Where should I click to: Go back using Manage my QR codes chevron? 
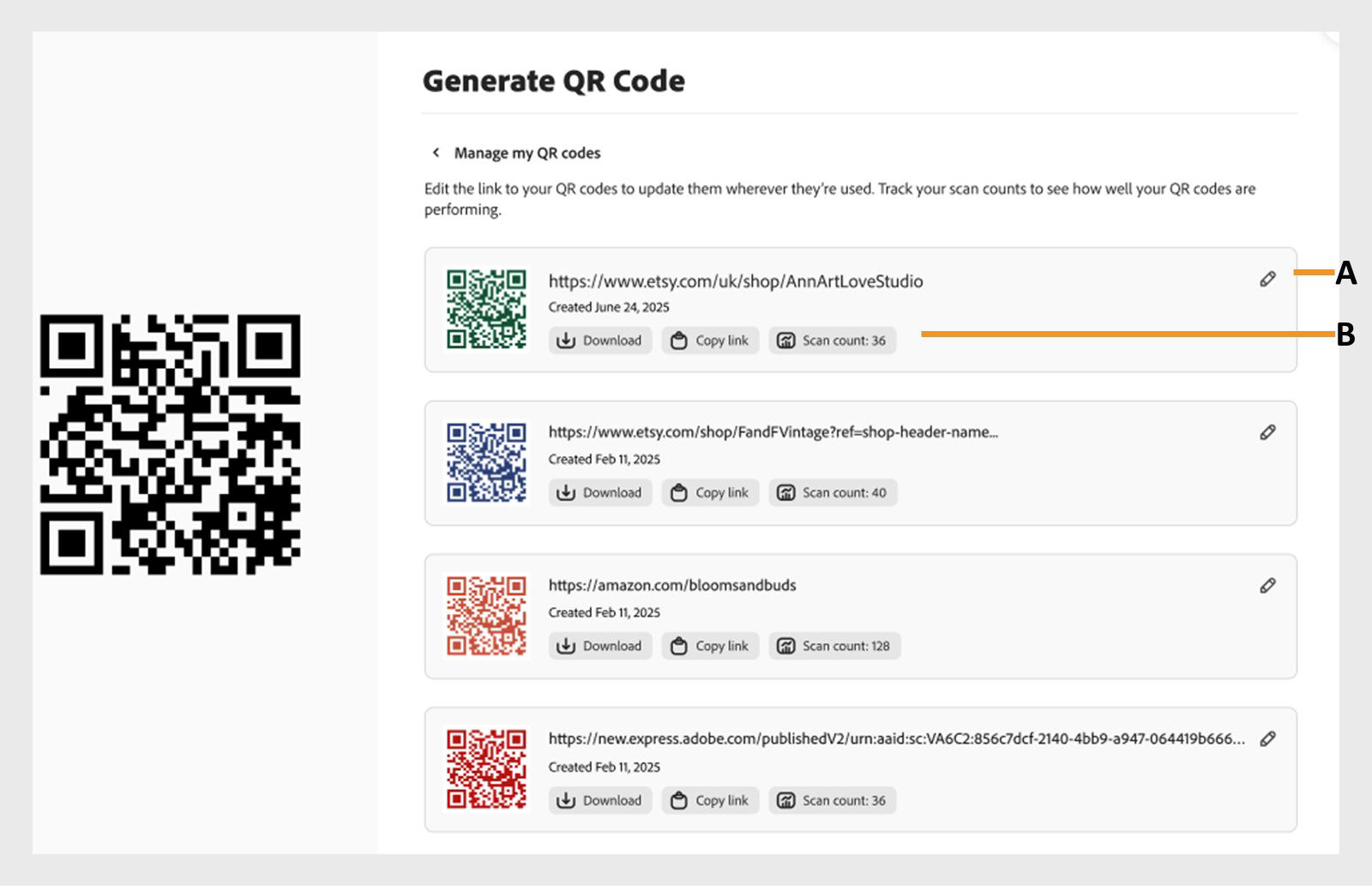click(x=436, y=153)
